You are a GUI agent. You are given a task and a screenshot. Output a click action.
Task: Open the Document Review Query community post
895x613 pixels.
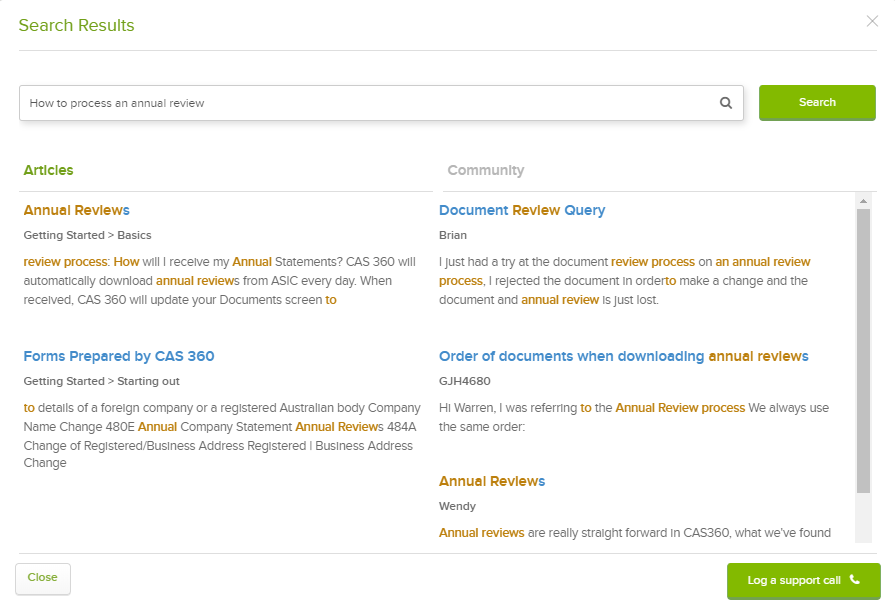[x=522, y=211]
